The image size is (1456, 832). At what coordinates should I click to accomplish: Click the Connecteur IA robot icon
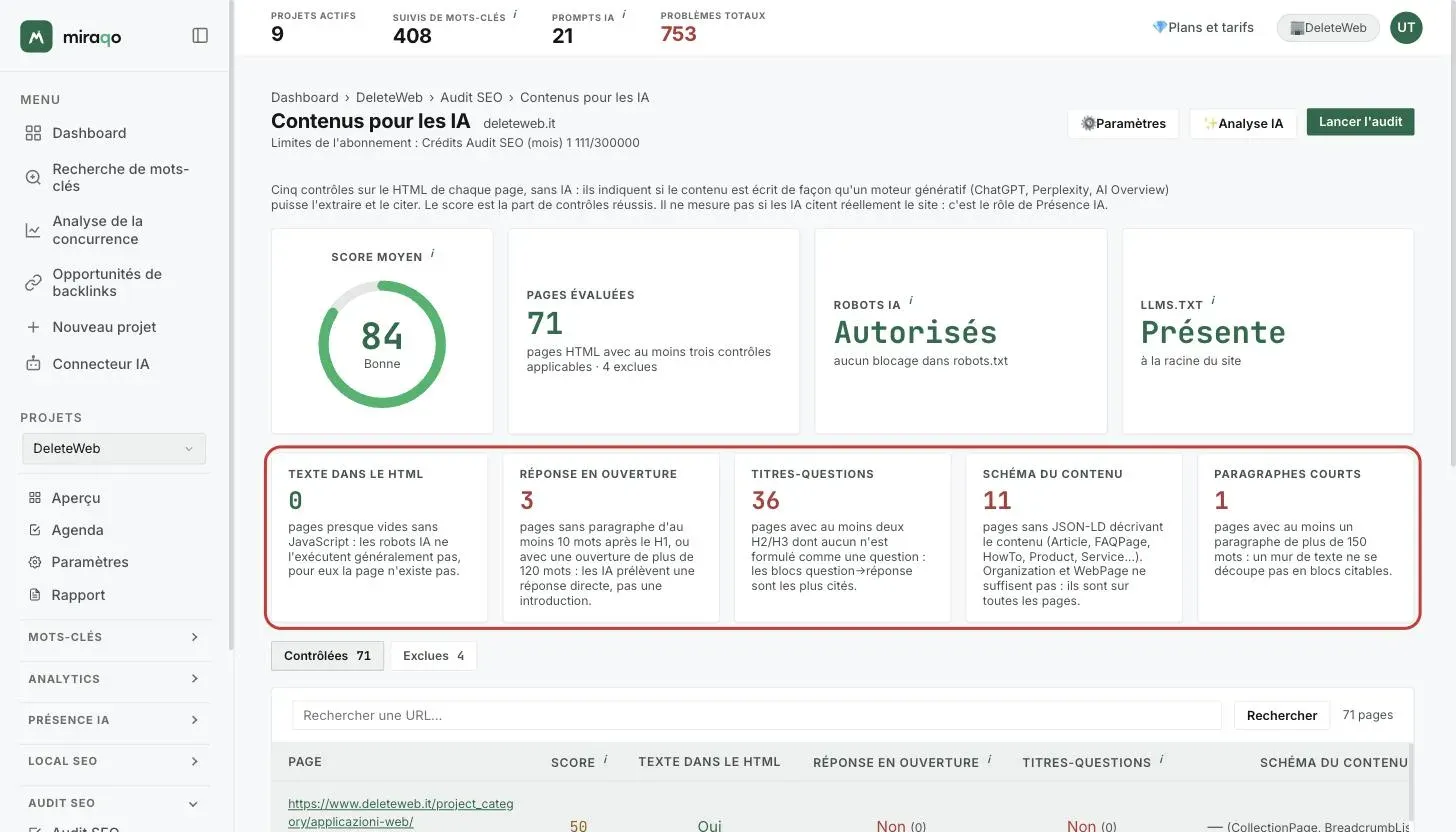(33, 363)
